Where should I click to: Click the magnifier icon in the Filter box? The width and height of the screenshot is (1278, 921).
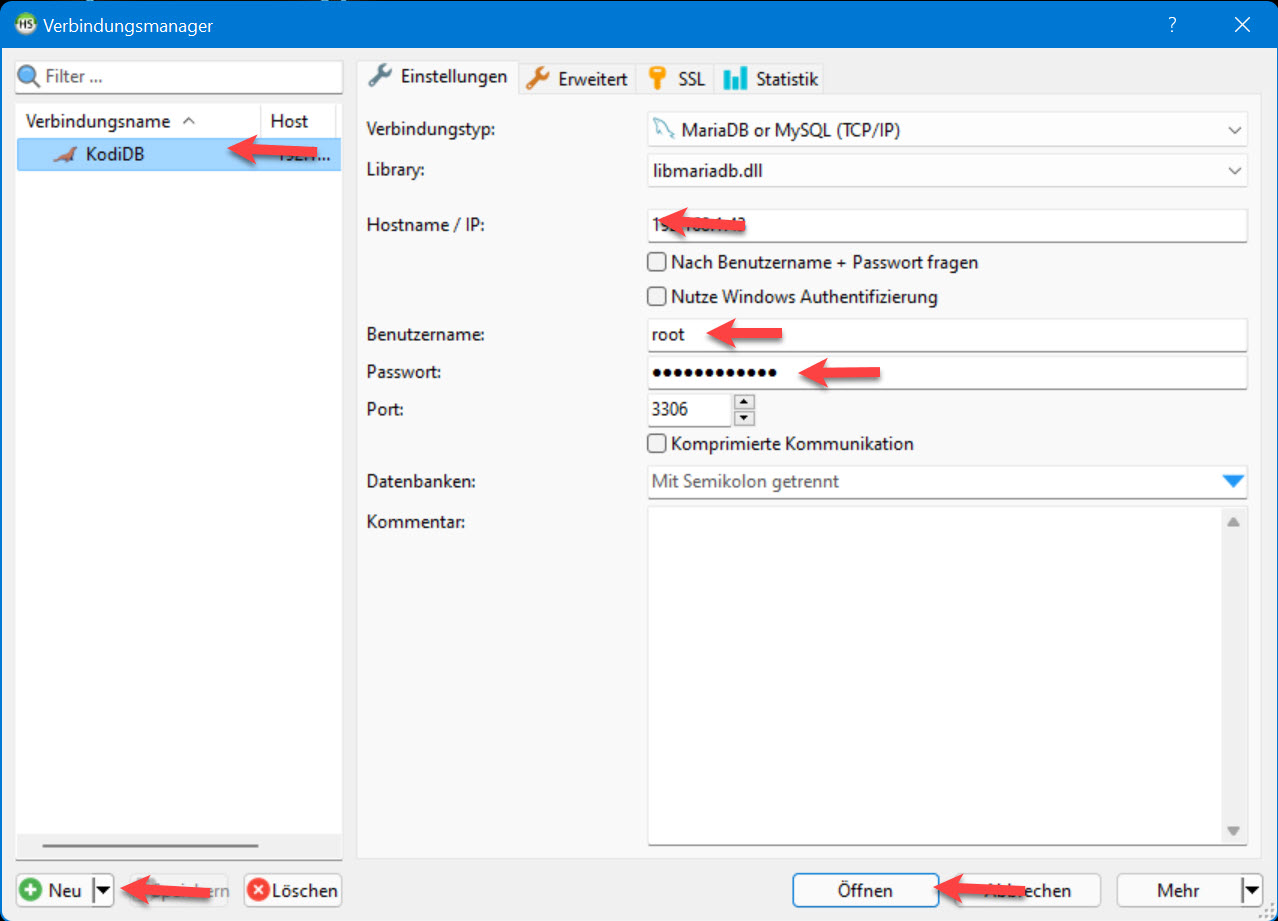pyautogui.click(x=29, y=76)
